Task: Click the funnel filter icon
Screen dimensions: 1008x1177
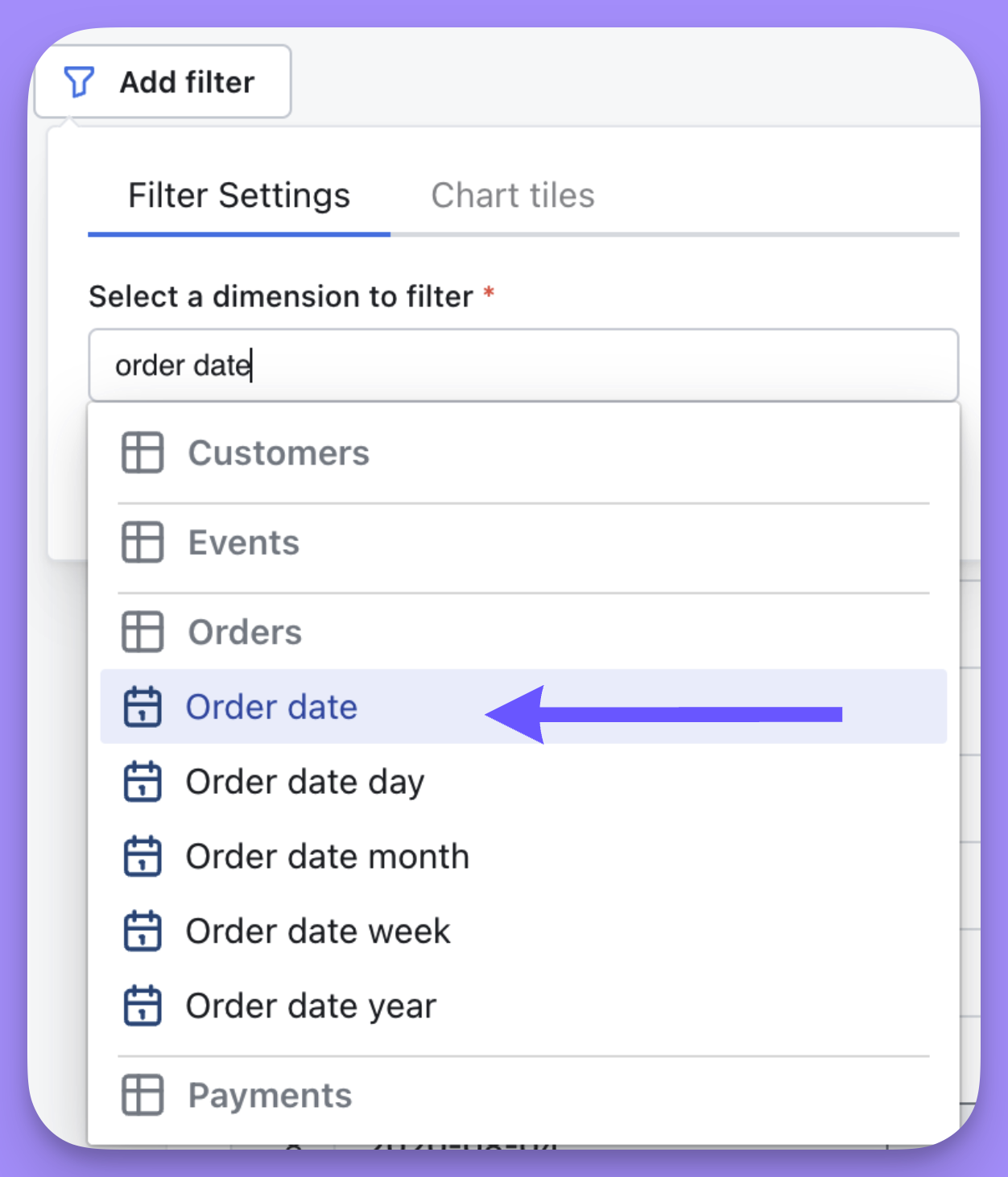Action: pyautogui.click(x=79, y=82)
